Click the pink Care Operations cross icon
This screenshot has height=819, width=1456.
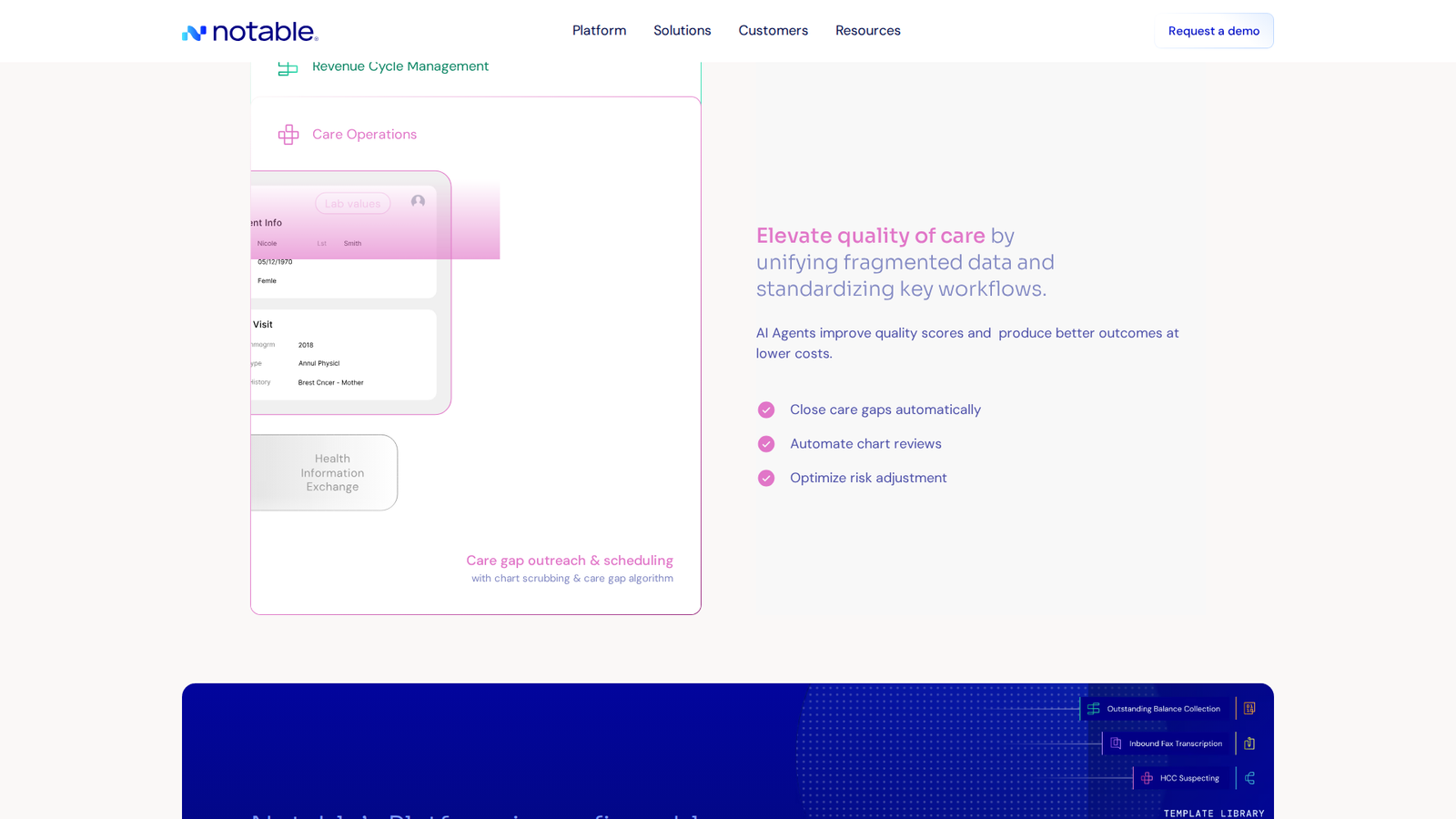288,135
